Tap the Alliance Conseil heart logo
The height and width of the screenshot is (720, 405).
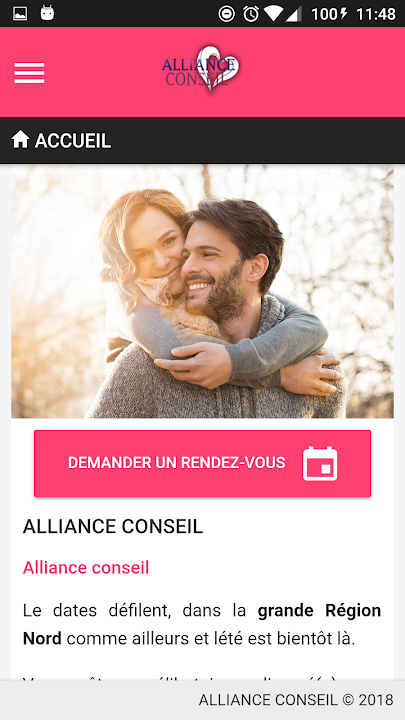click(x=201, y=69)
